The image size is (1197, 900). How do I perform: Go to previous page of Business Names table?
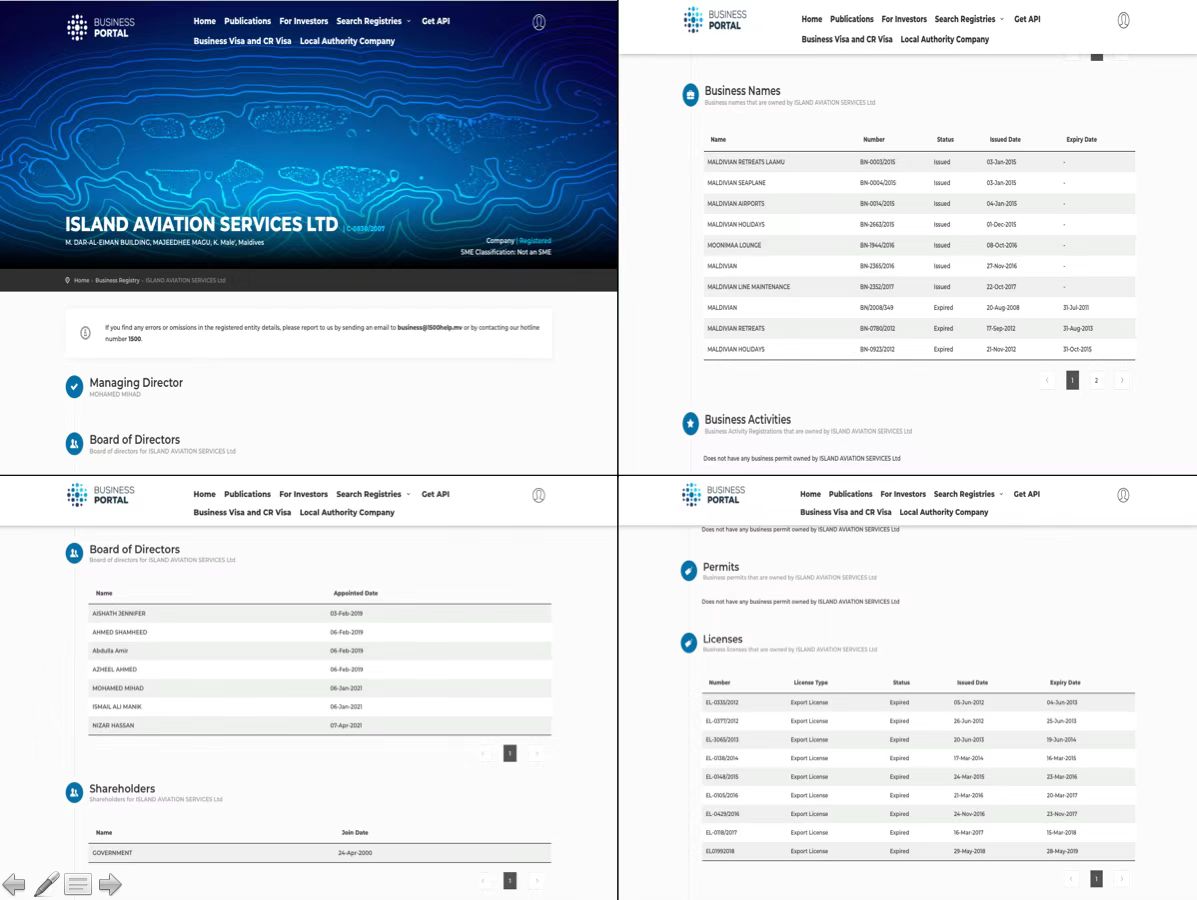(x=1047, y=380)
